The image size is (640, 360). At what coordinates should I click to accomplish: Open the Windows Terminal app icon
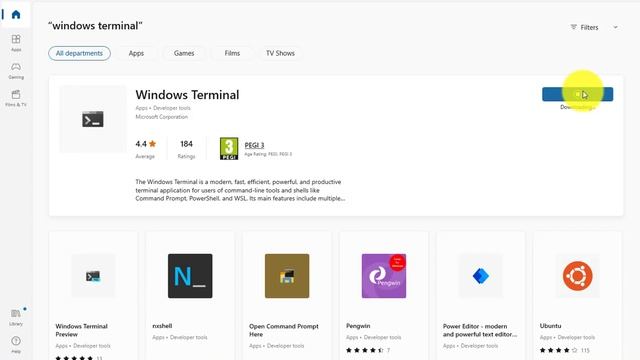[x=93, y=119]
